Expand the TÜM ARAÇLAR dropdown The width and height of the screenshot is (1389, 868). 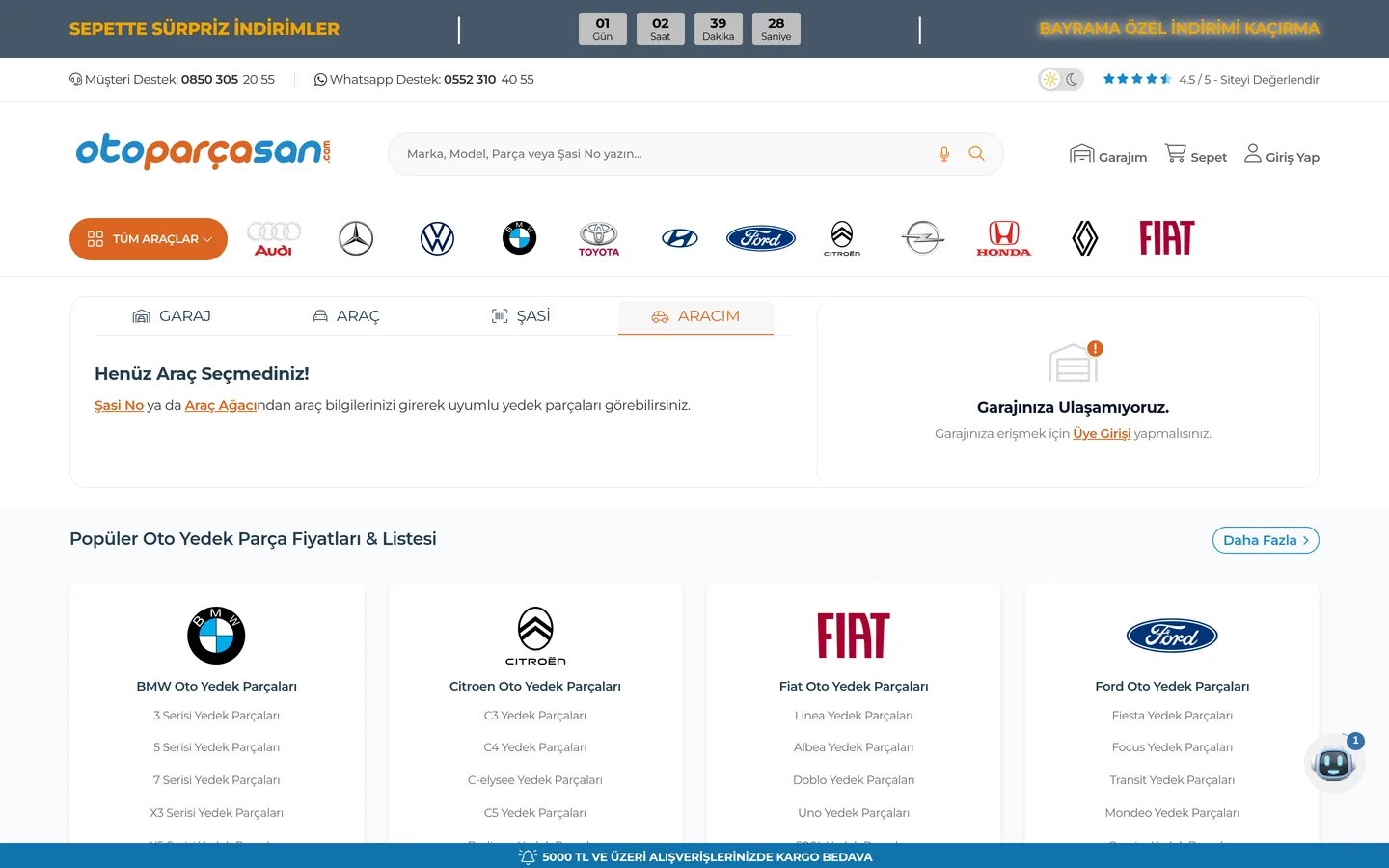pos(149,239)
